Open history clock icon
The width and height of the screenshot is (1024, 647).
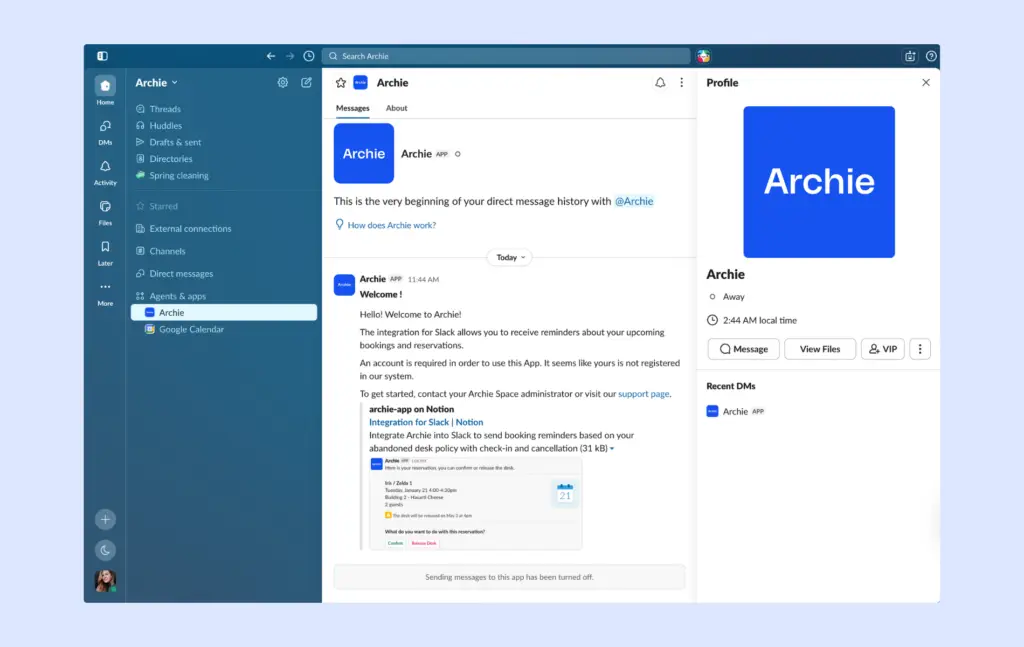pyautogui.click(x=309, y=56)
